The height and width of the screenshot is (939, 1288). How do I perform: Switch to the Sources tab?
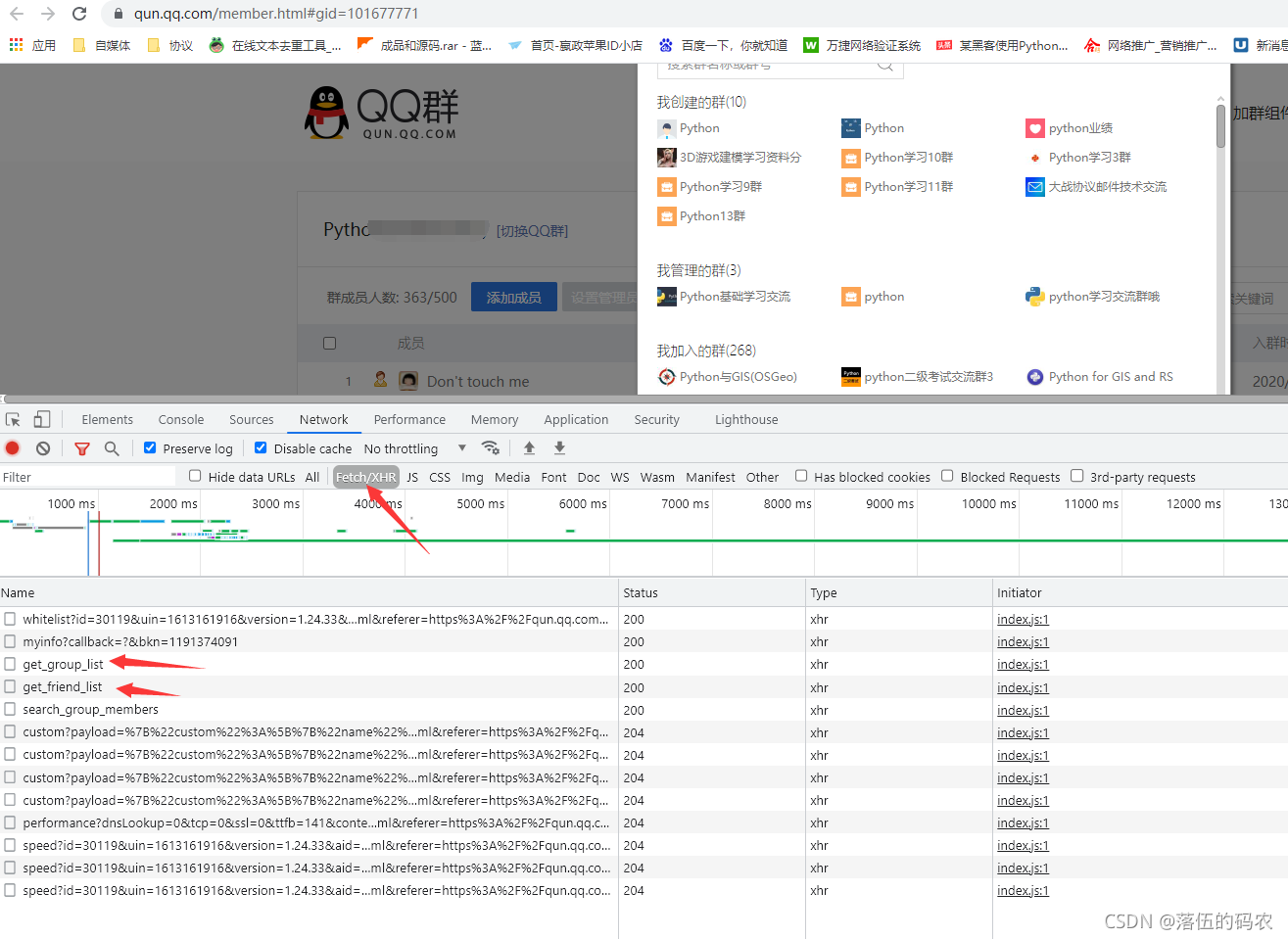coord(252,419)
